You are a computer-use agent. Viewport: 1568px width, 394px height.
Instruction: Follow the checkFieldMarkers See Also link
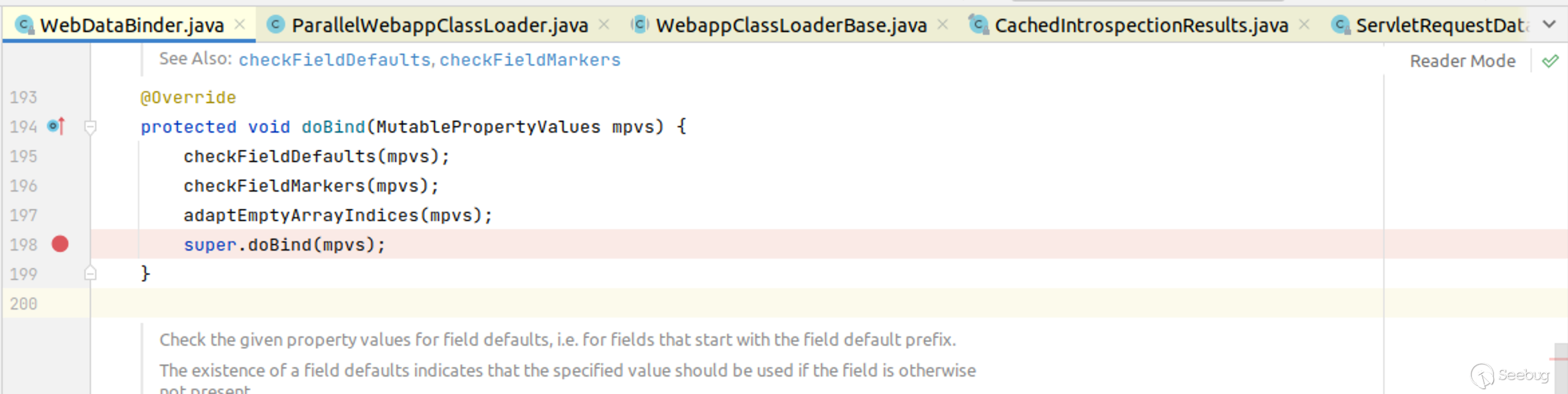[530, 60]
